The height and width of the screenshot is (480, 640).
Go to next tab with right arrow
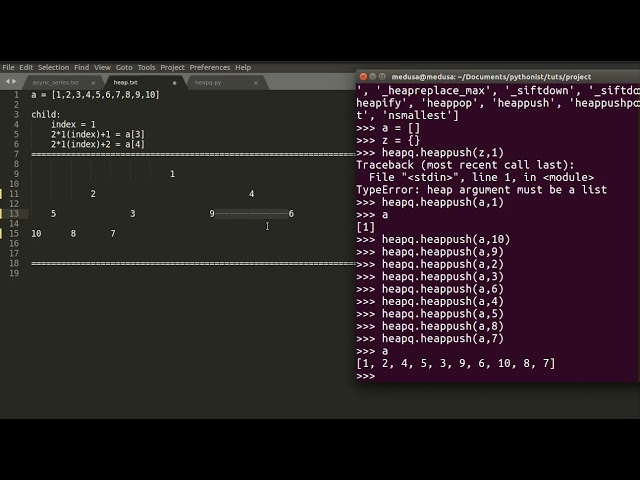point(14,82)
